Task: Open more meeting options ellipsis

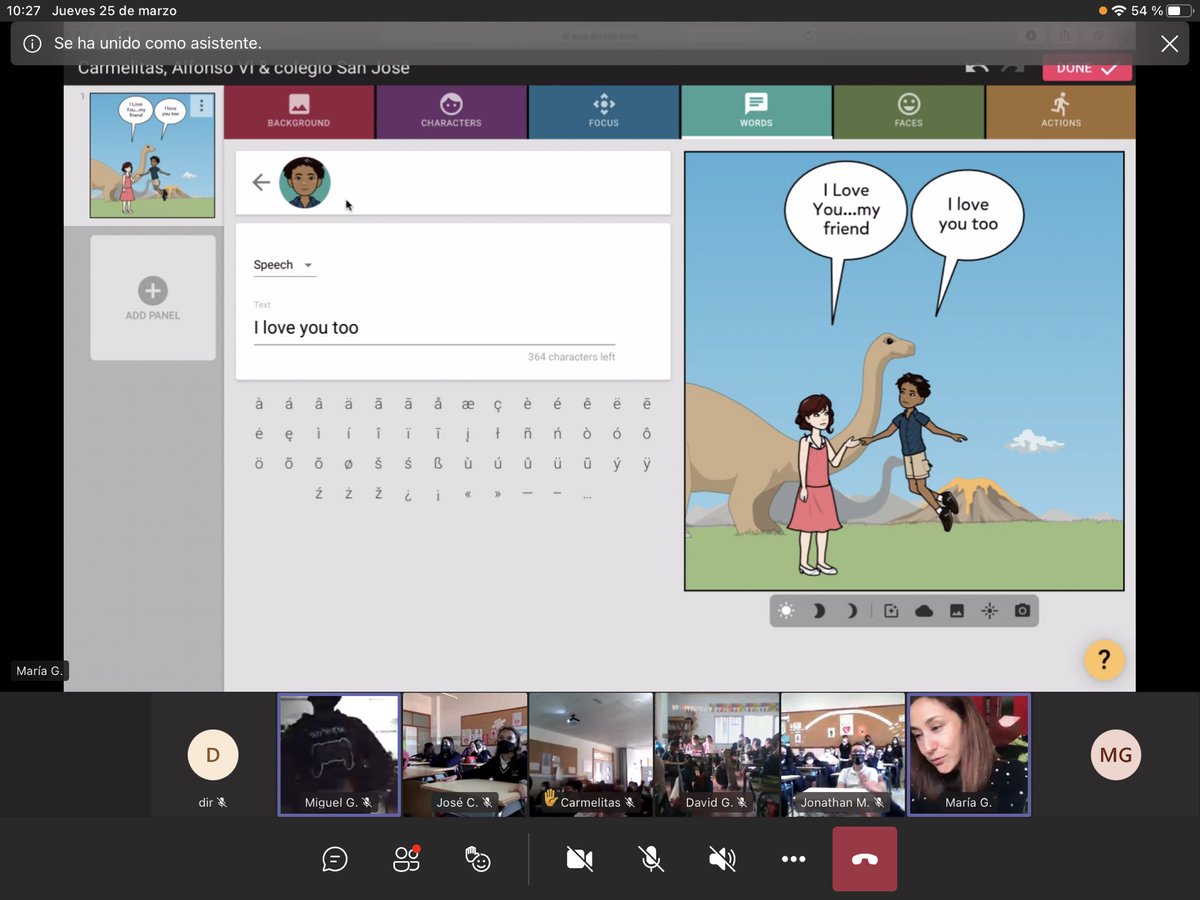Action: click(793, 859)
